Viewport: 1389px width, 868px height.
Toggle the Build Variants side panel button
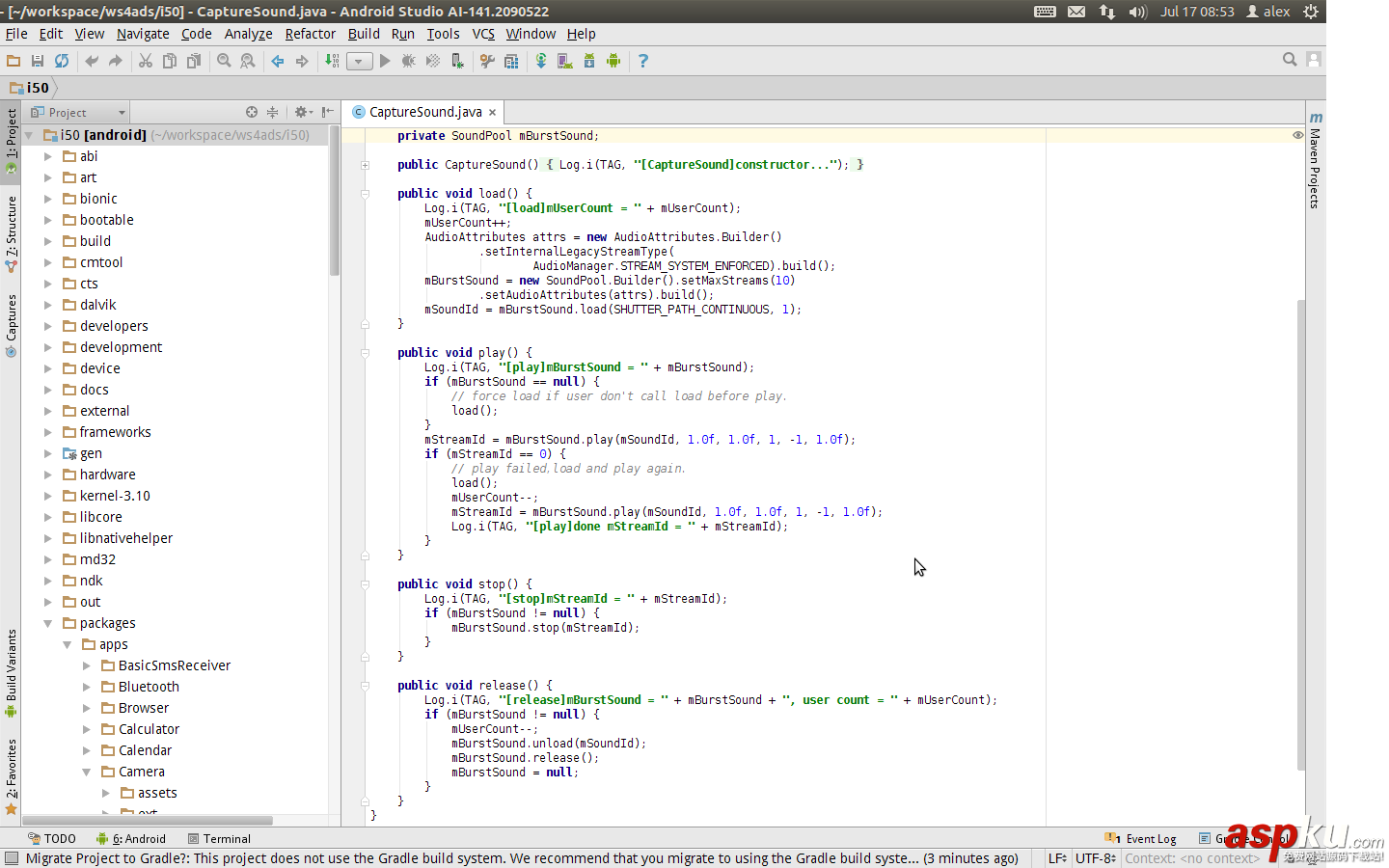pos(12,665)
